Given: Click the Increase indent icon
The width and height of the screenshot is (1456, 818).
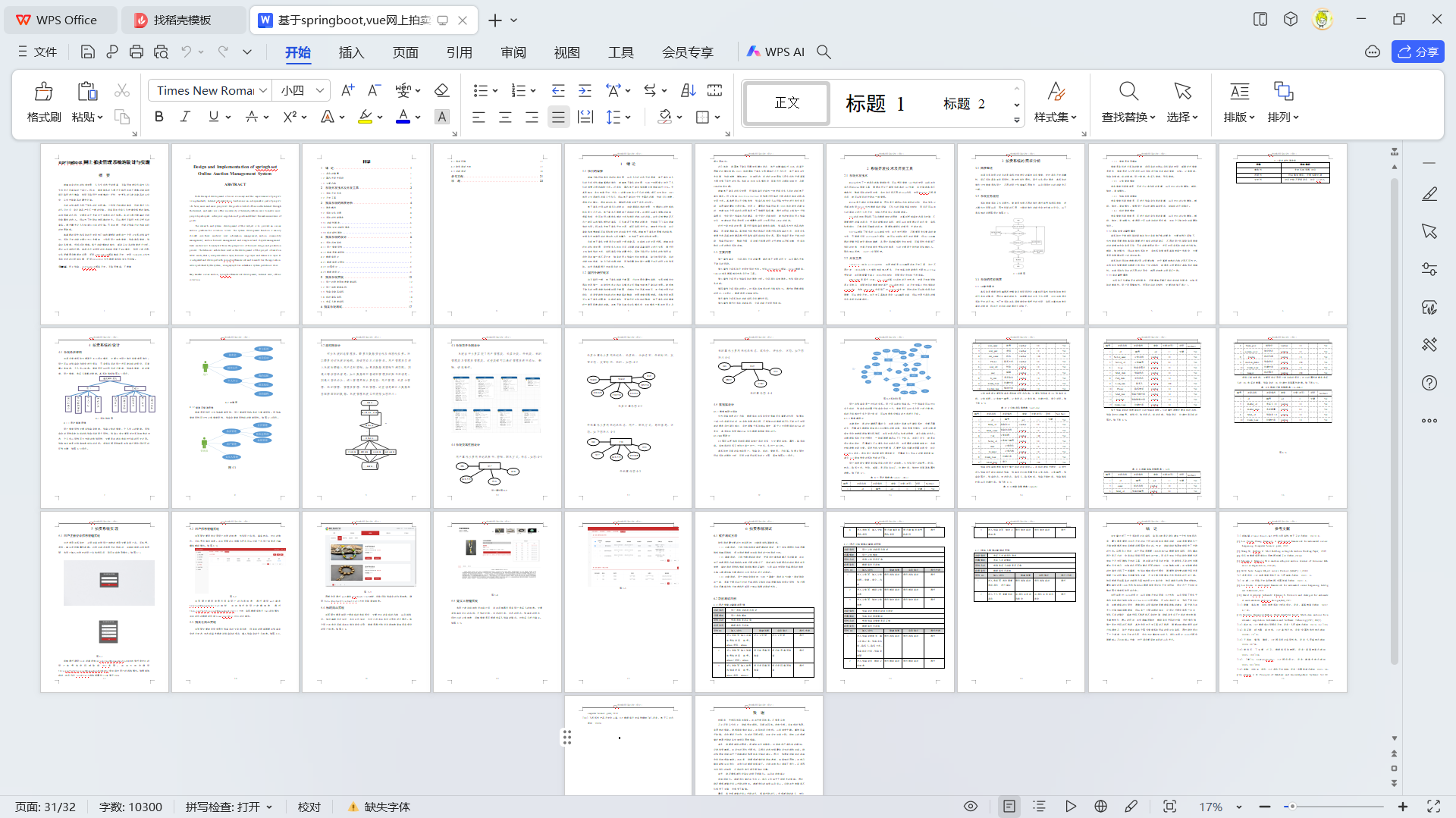Looking at the screenshot, I should [585, 90].
